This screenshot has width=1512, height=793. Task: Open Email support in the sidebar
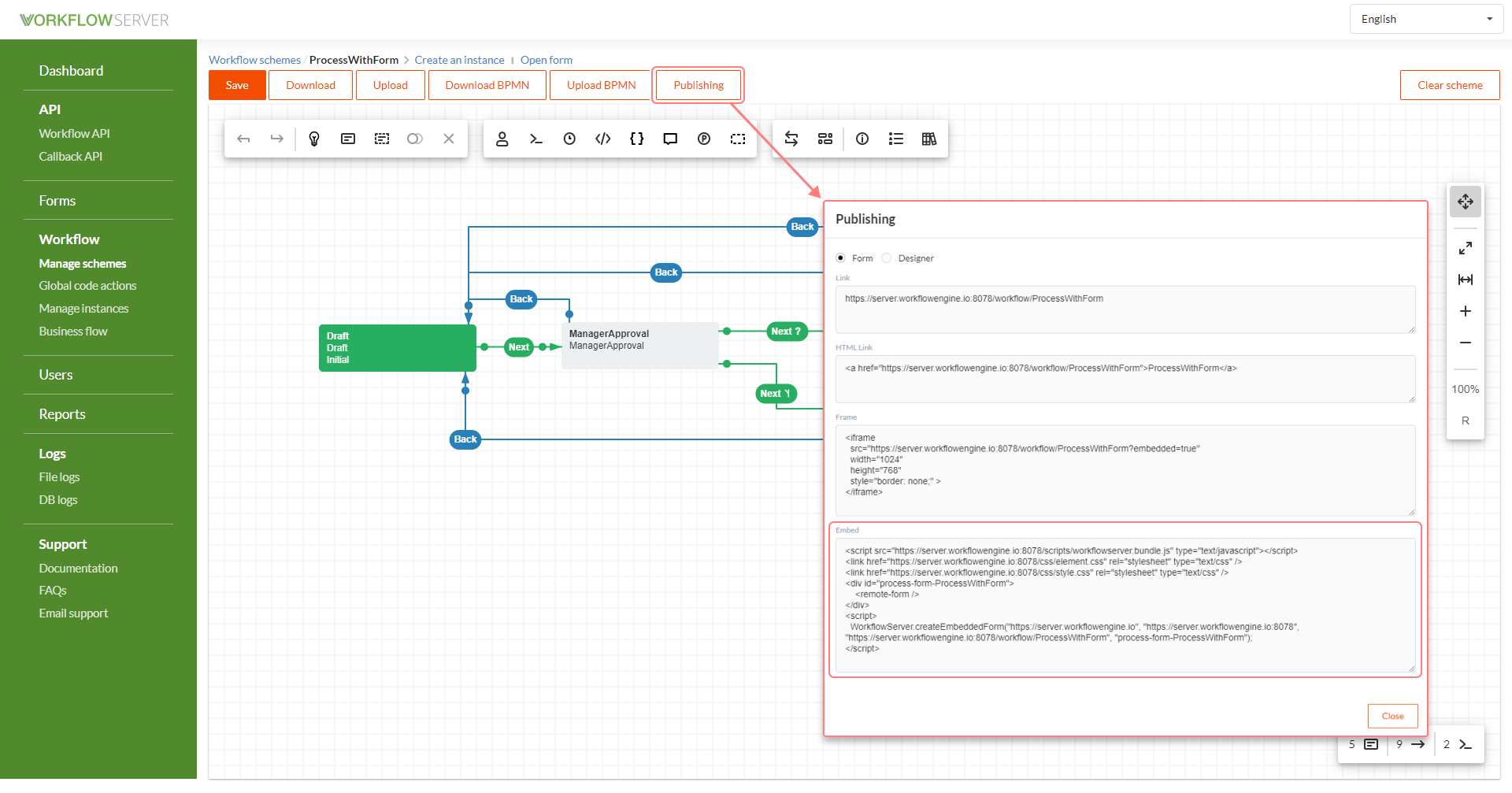pos(74,613)
